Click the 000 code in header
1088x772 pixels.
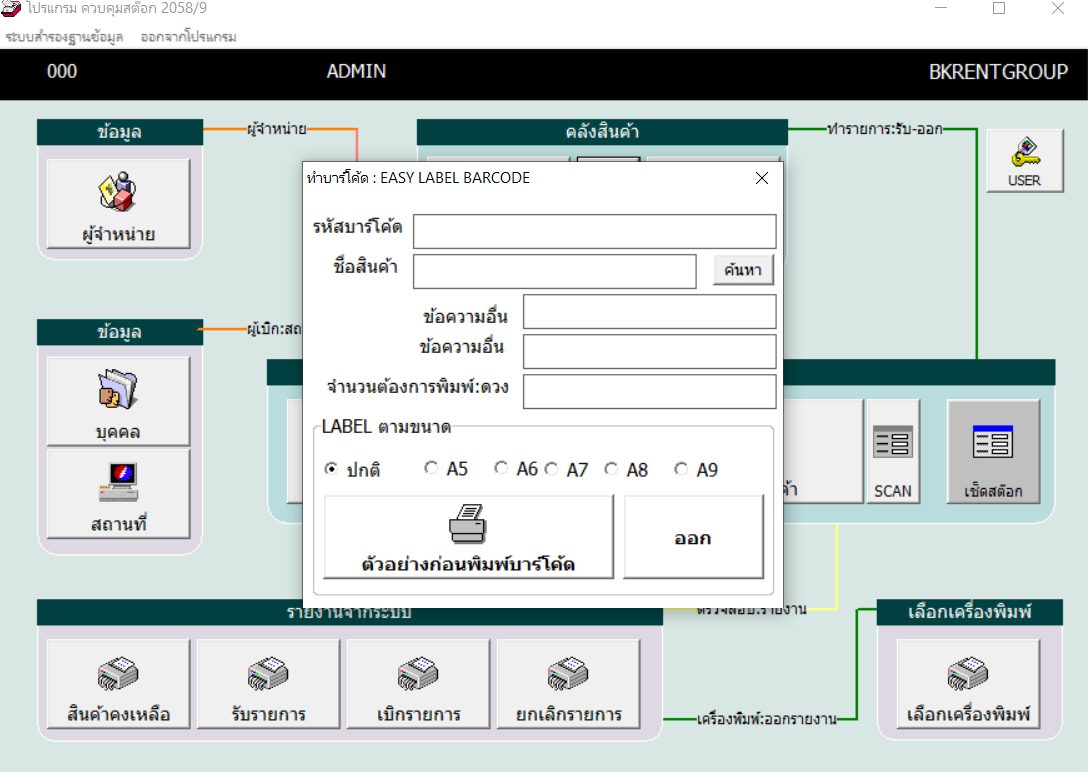coord(62,71)
